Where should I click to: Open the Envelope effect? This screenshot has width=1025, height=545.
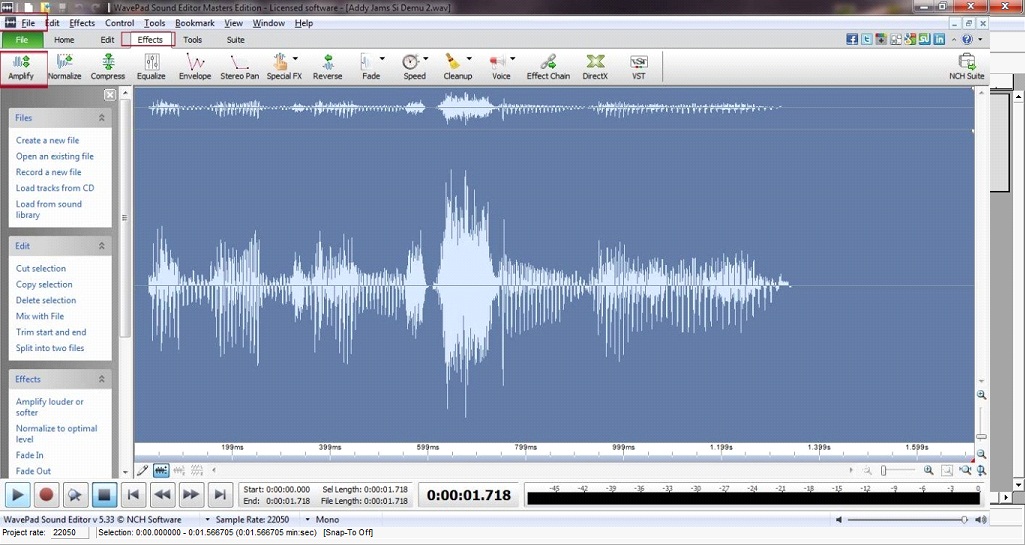pos(195,68)
